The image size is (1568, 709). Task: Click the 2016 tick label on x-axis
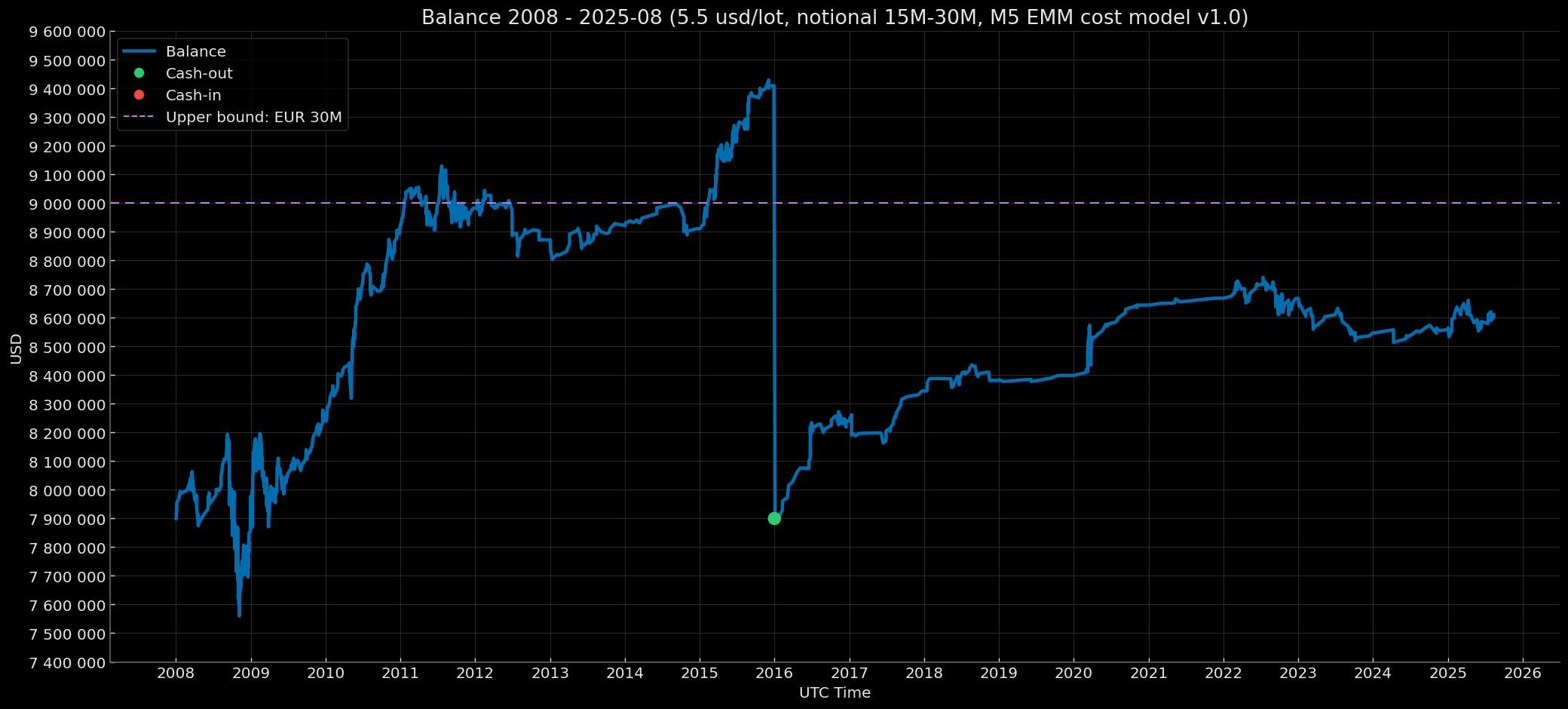pos(775,671)
